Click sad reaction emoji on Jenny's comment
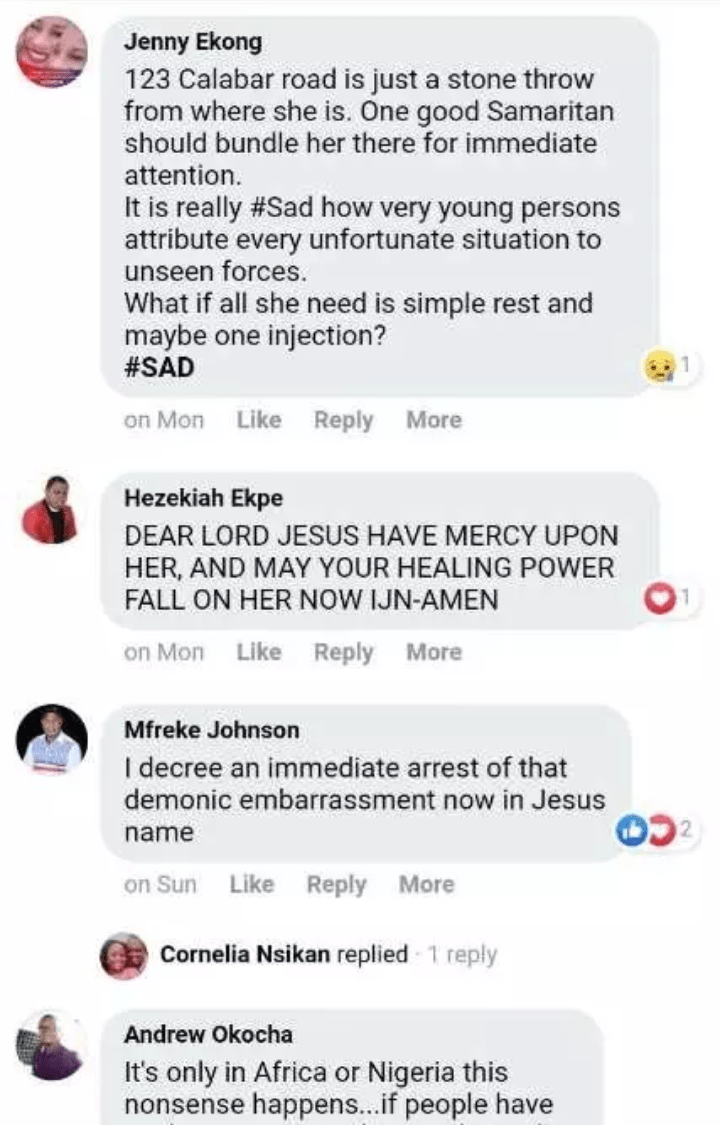Image resolution: width=720 pixels, height=1125 pixels. 658,369
